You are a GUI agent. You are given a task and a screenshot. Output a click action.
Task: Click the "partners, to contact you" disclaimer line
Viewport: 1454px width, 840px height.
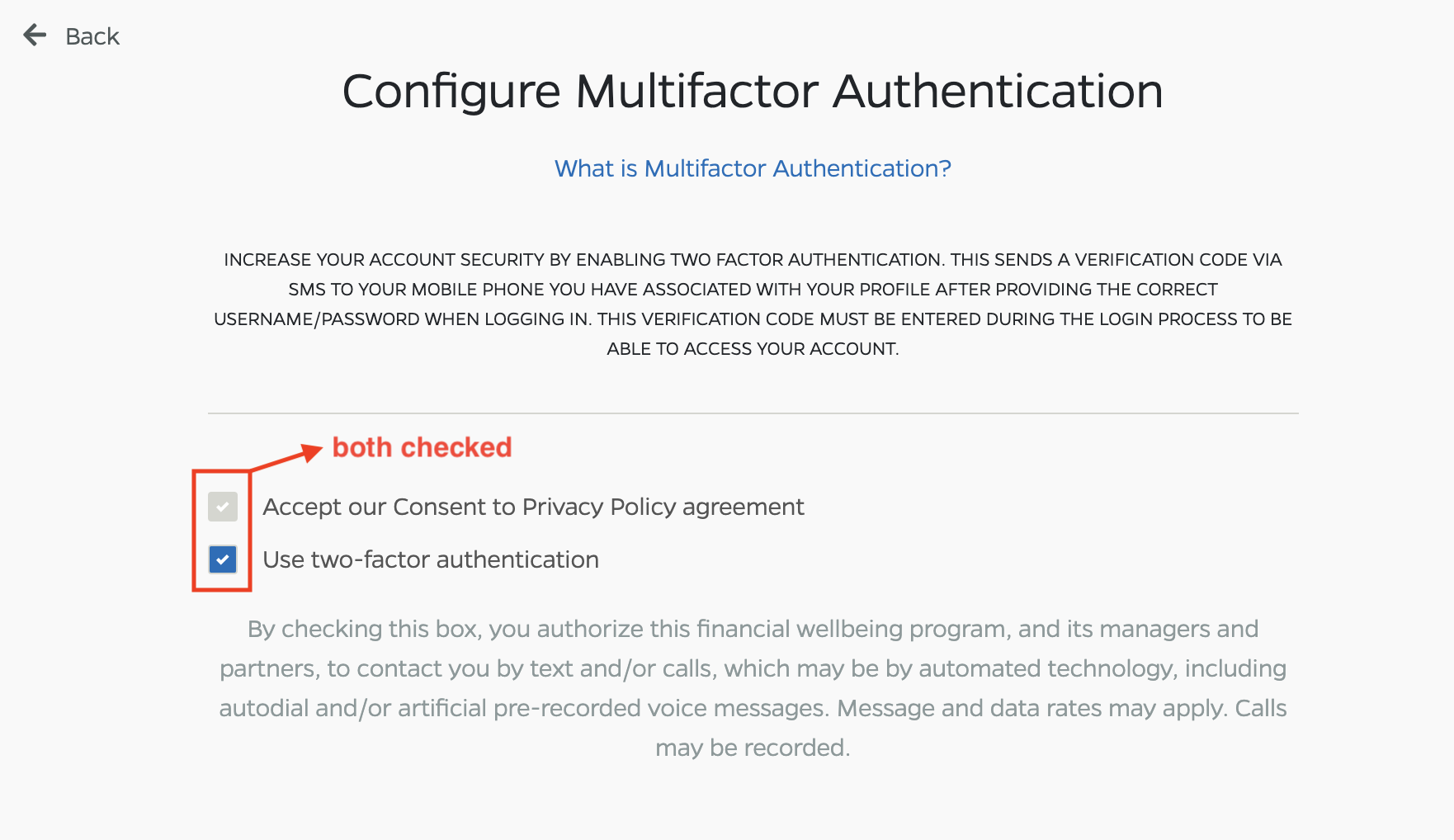[753, 668]
